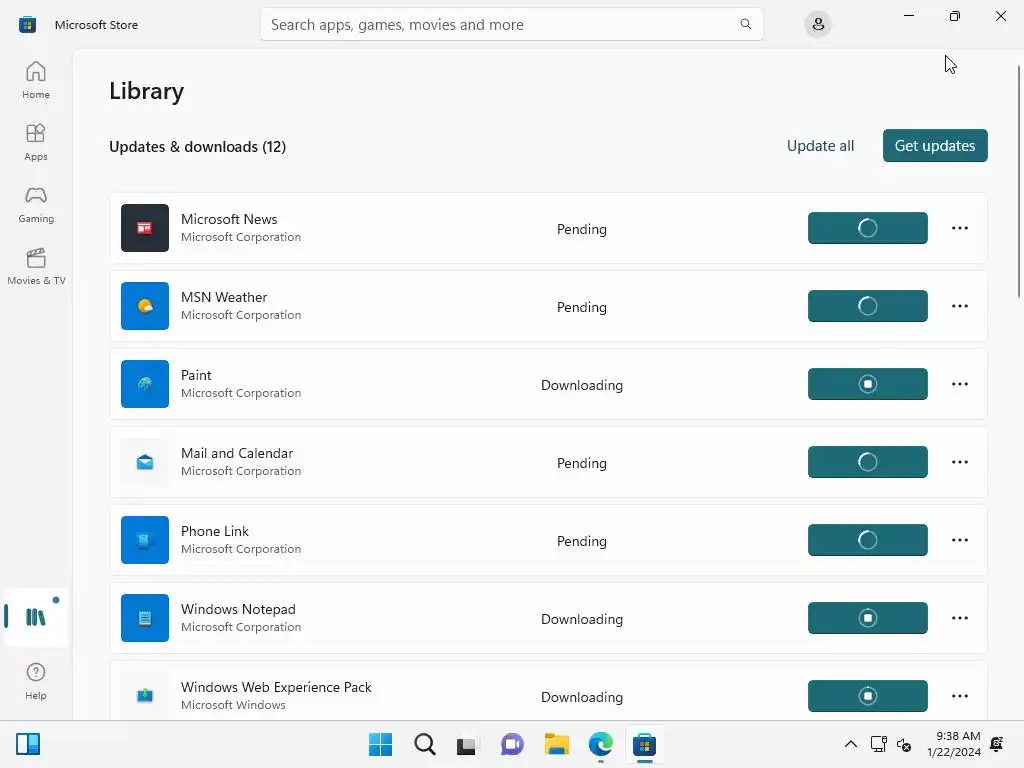This screenshot has width=1024, height=768.
Task: Open the notification center icon
Action: coord(997,744)
